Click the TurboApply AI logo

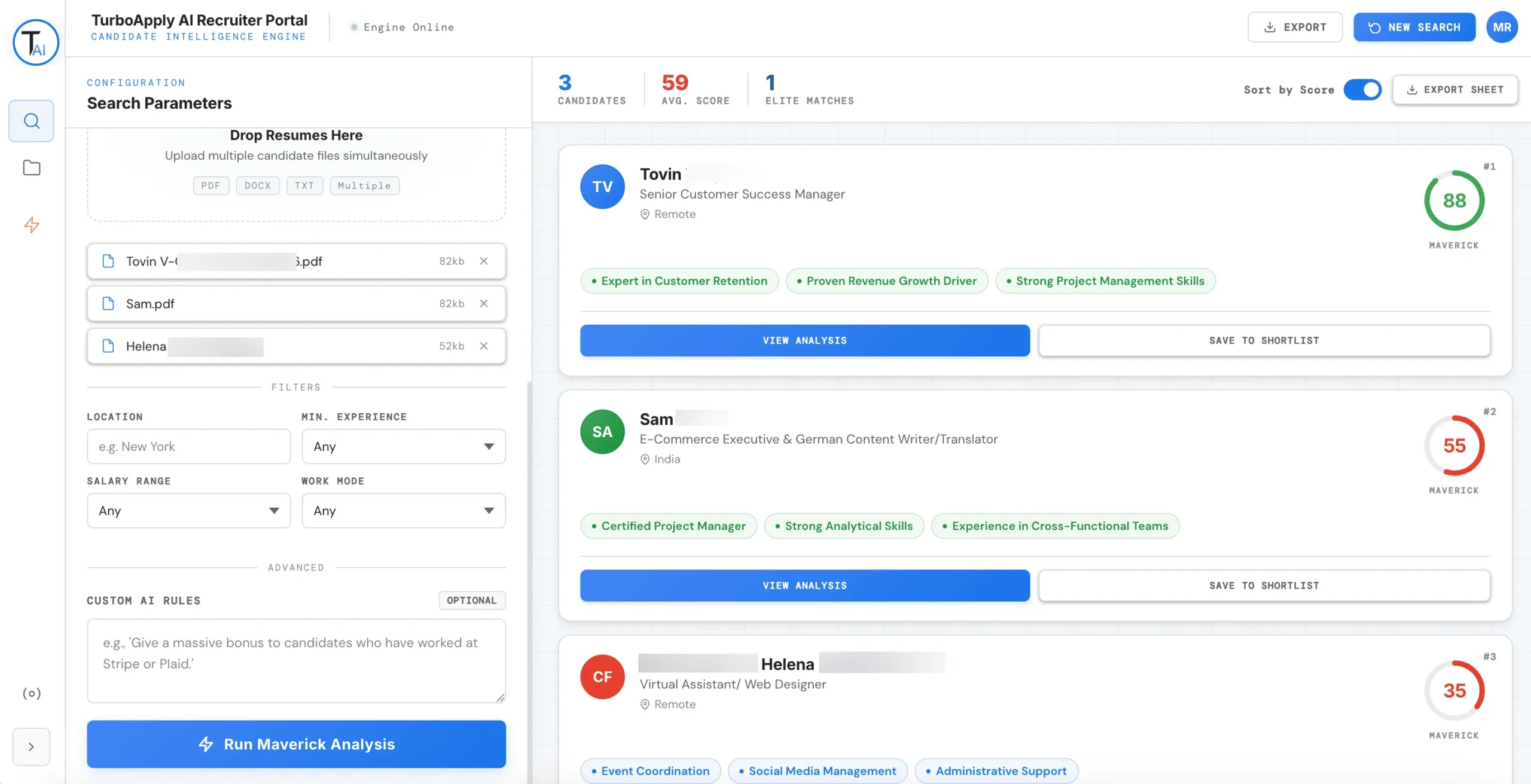tap(36, 42)
